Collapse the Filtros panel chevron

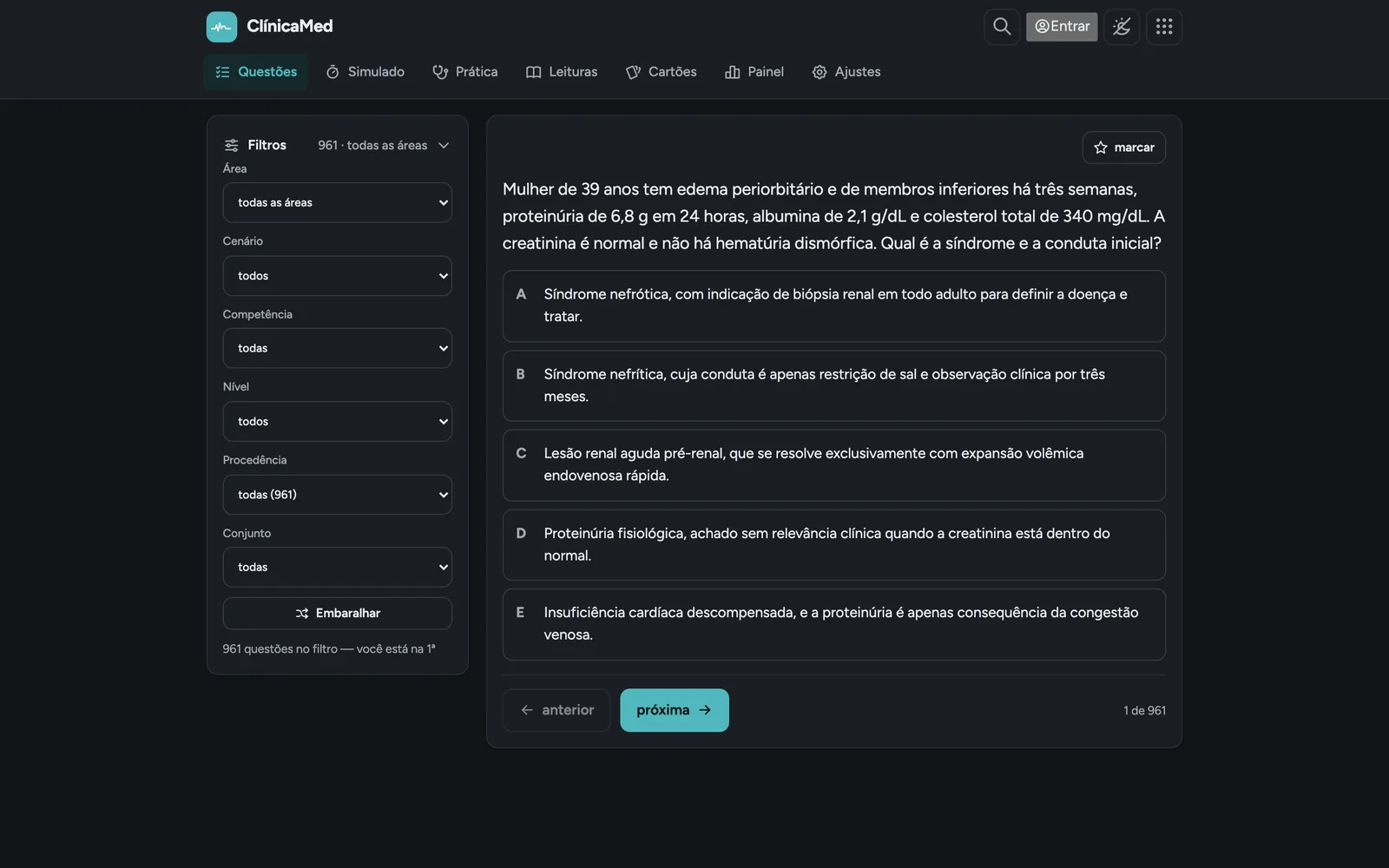point(444,146)
